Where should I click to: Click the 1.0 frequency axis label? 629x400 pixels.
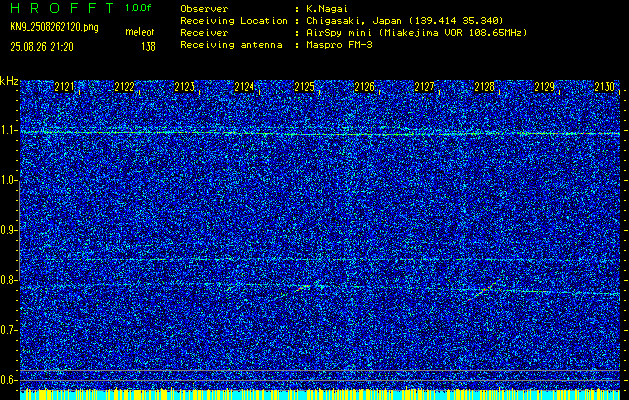pos(7,181)
